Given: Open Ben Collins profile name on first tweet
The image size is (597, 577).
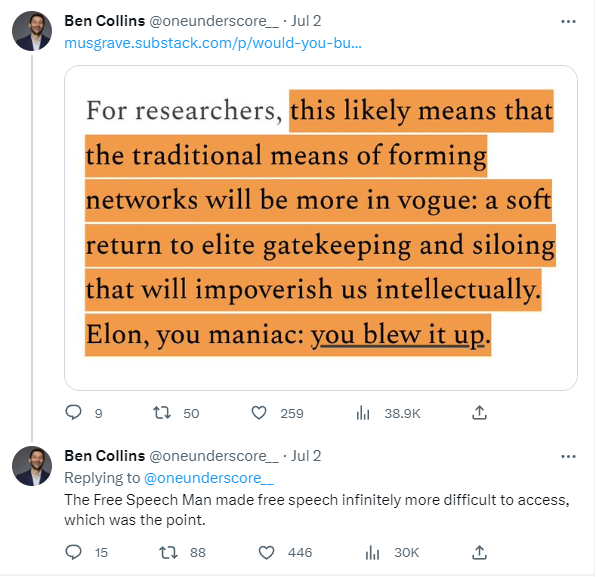Looking at the screenshot, I should tap(105, 21).
